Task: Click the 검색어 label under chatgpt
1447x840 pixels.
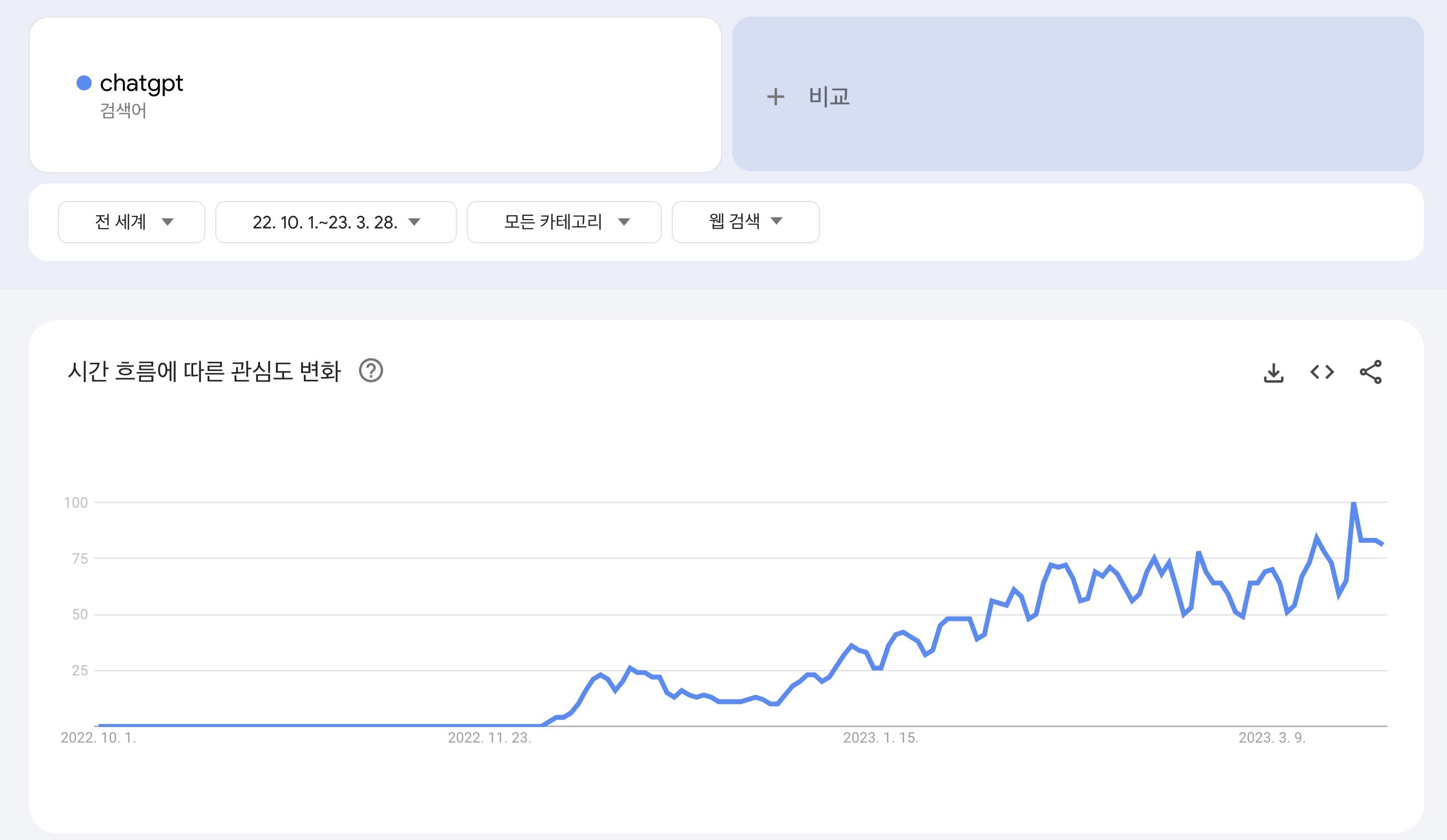Action: click(x=123, y=110)
